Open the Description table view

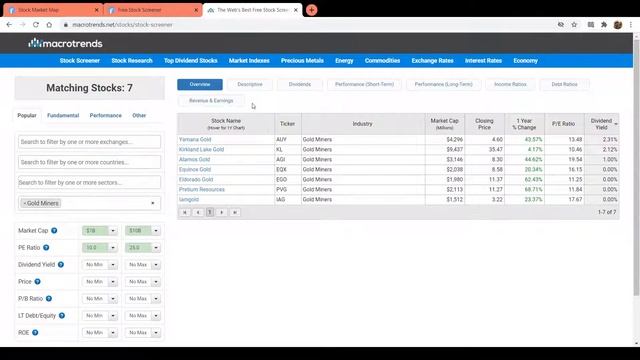pyautogui.click(x=250, y=84)
